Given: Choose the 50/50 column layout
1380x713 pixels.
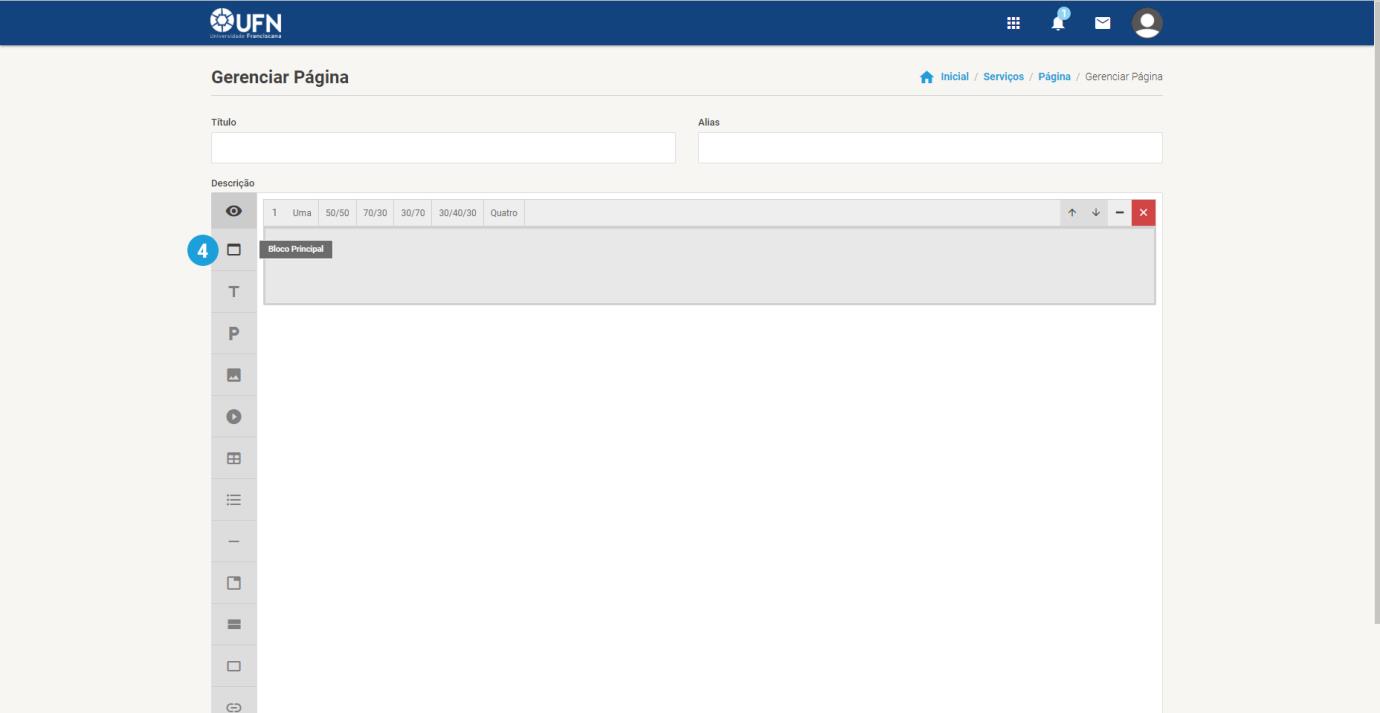Looking at the screenshot, I should click(337, 213).
